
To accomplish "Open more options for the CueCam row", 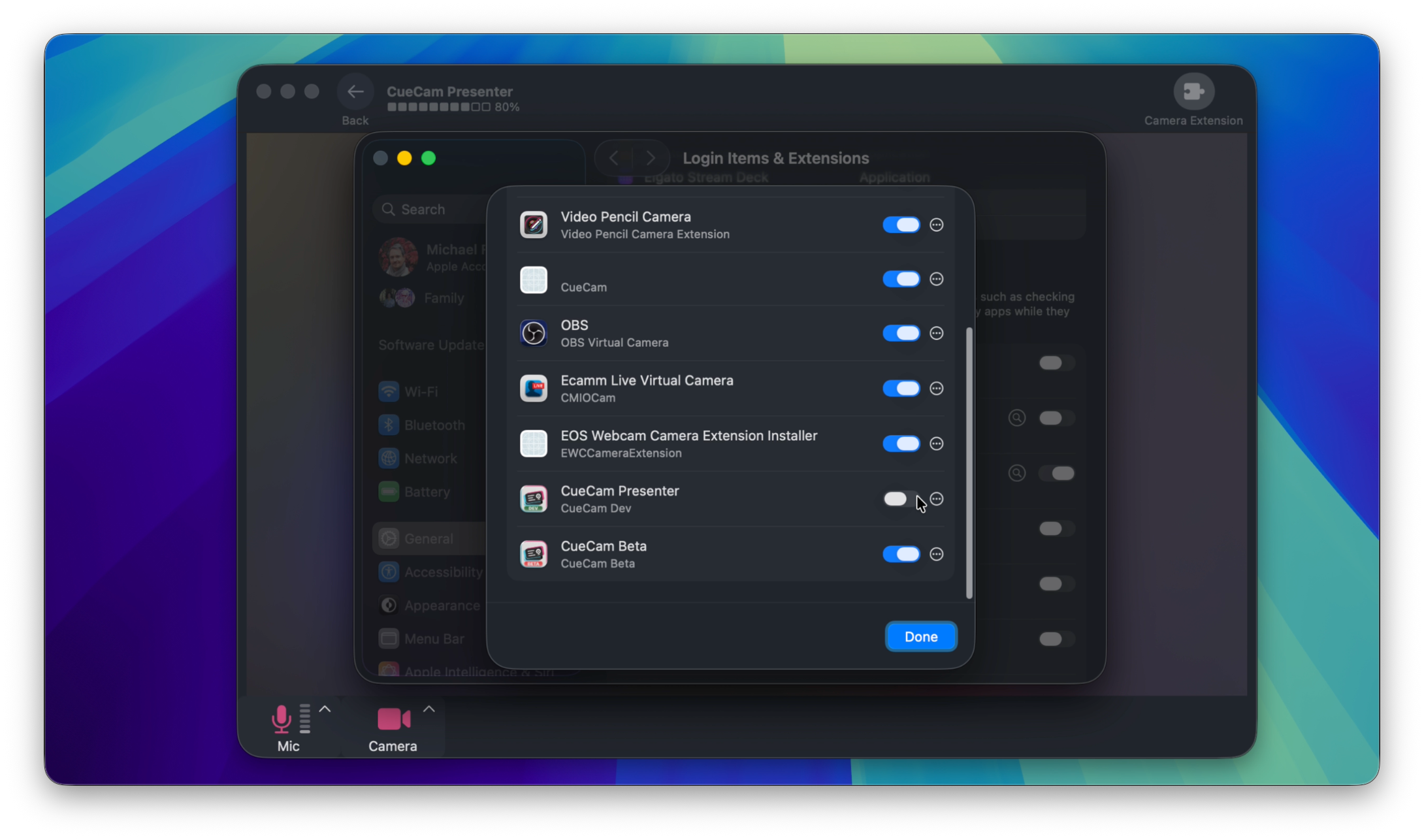I will (x=936, y=279).
